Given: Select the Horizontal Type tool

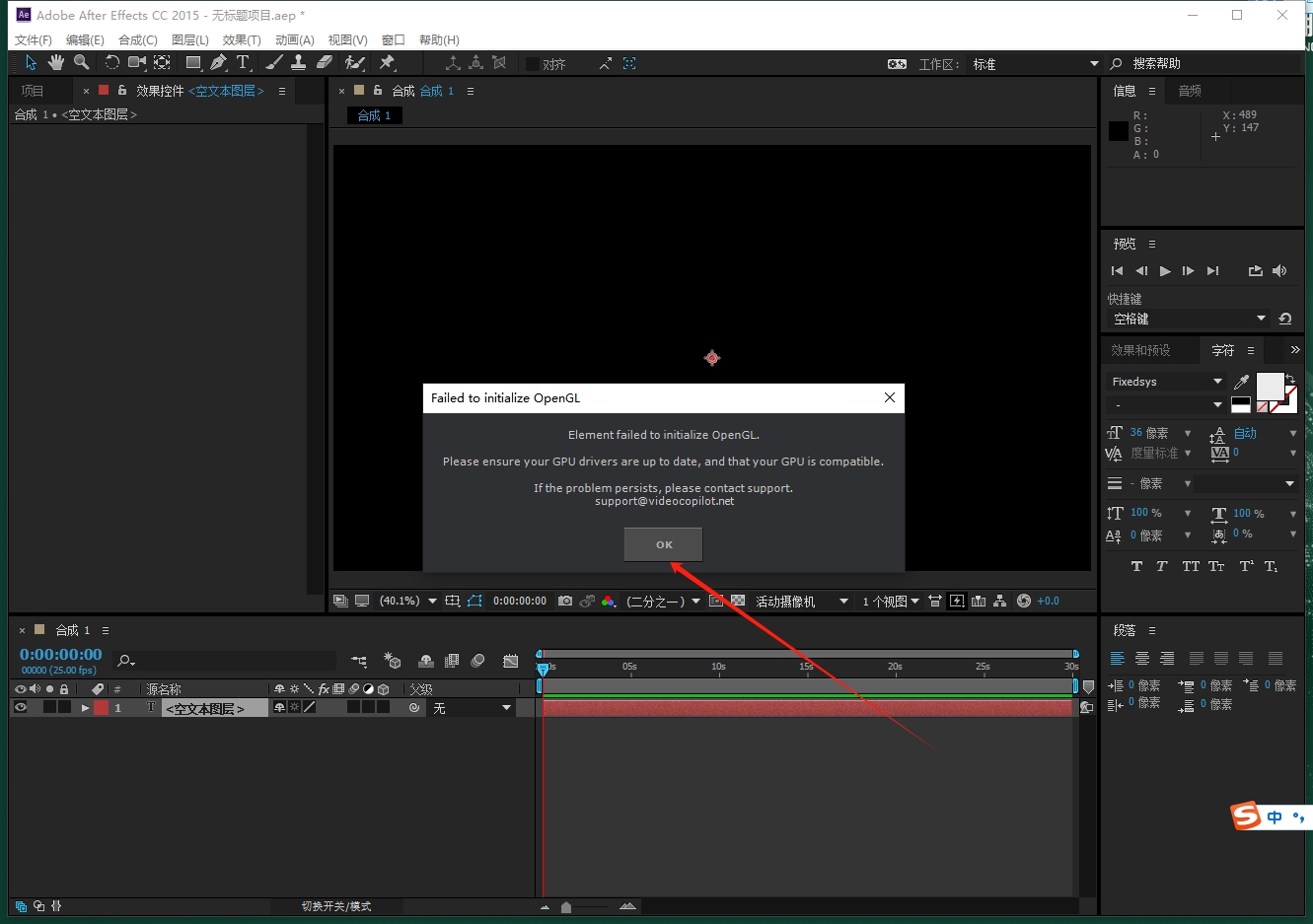Looking at the screenshot, I should click(243, 63).
